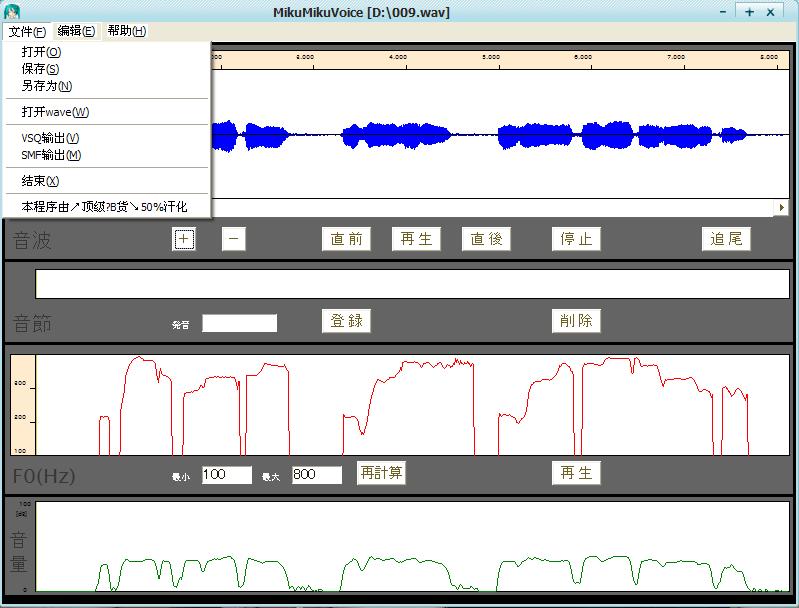Play the waveform with 再生 button
Image resolution: width=799 pixels, height=608 pixels.
coord(416,239)
